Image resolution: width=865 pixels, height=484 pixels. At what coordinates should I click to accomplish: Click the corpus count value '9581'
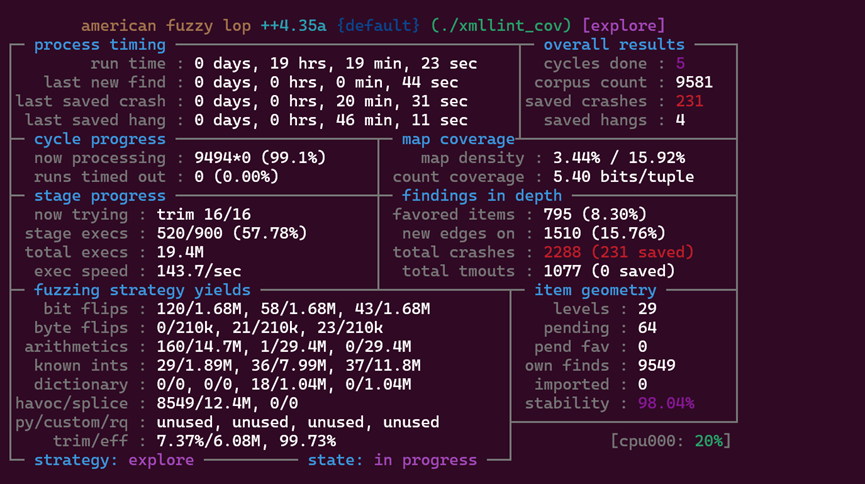coord(694,82)
